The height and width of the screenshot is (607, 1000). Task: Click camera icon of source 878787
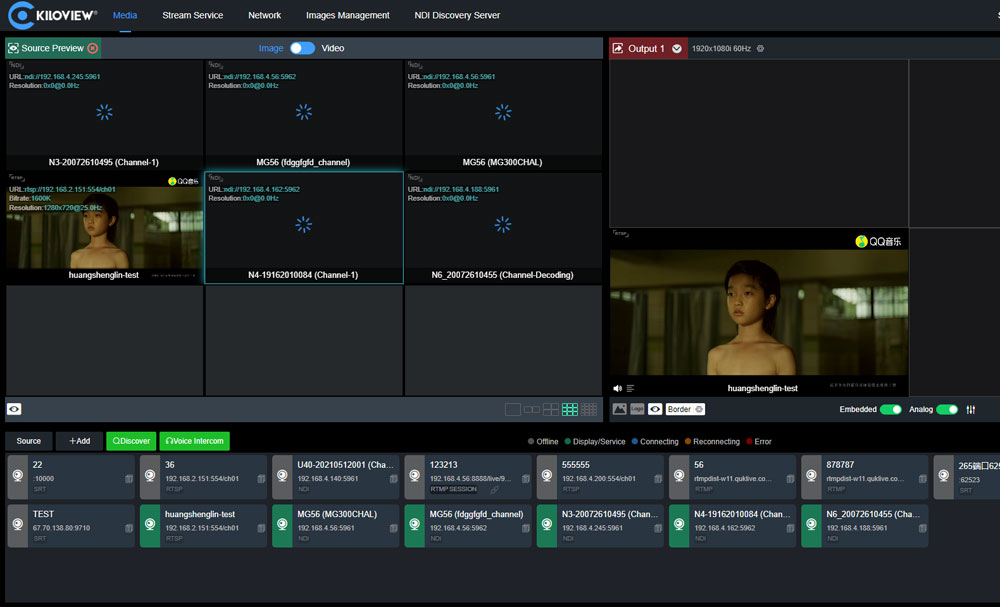[x=811, y=476]
